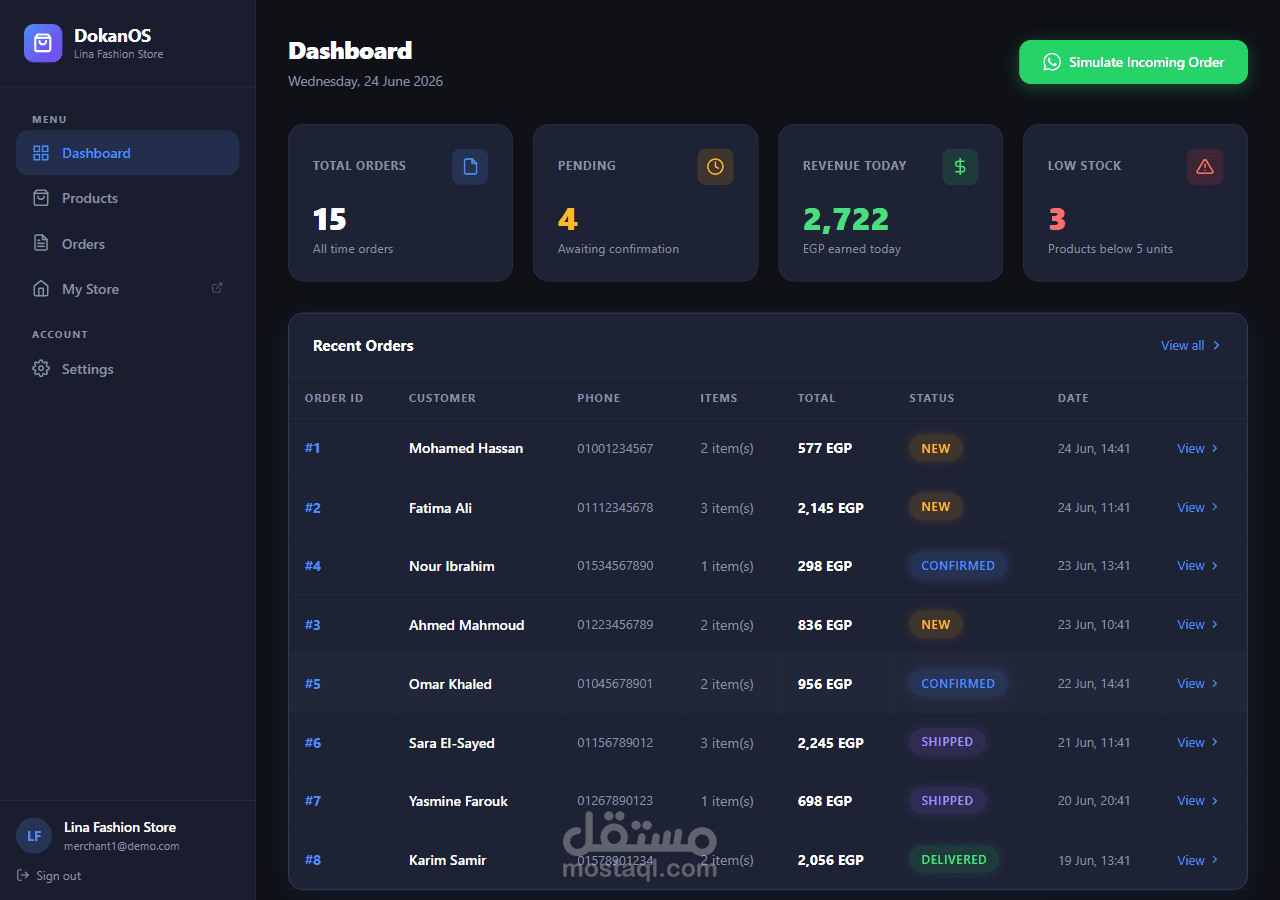
Task: Click the Low Stock count 3
Action: click(x=1057, y=219)
